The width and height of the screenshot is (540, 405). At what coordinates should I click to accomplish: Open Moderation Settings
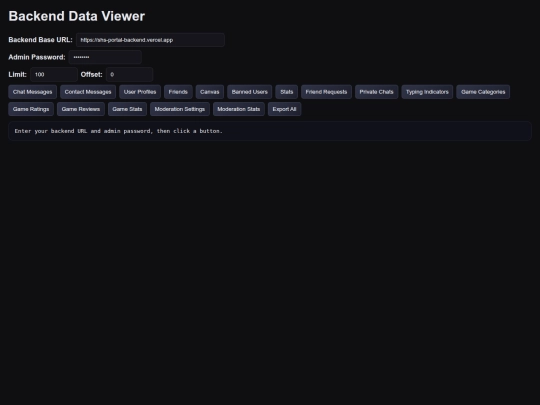click(180, 109)
